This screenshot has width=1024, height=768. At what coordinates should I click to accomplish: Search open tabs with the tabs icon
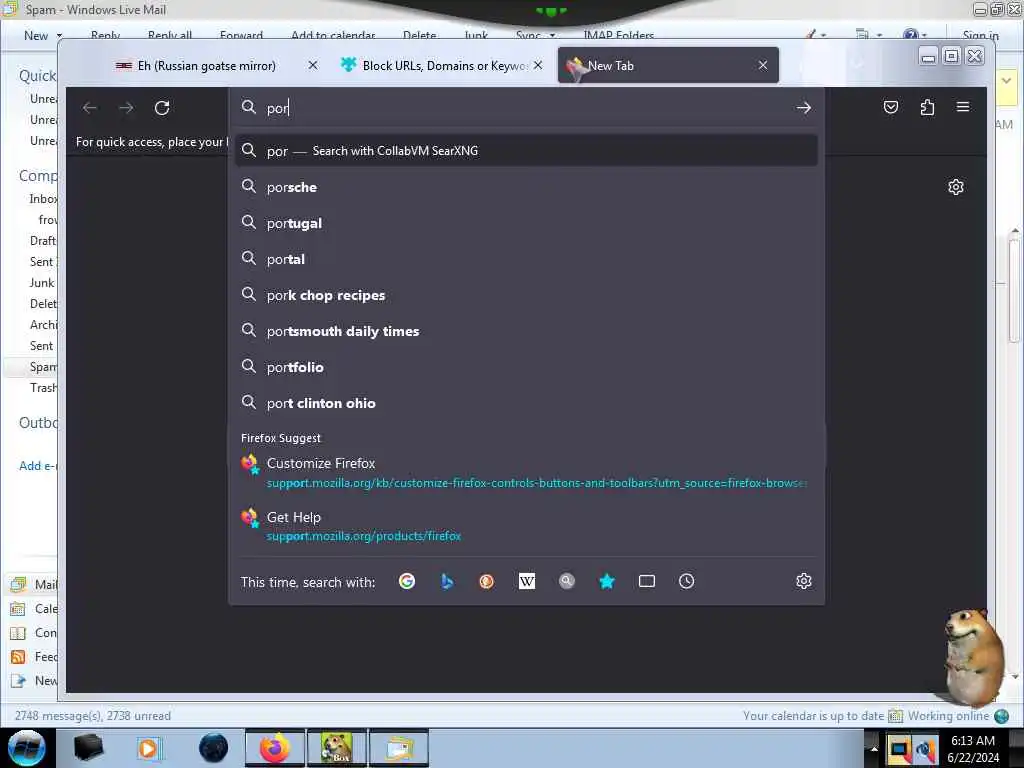(x=647, y=581)
